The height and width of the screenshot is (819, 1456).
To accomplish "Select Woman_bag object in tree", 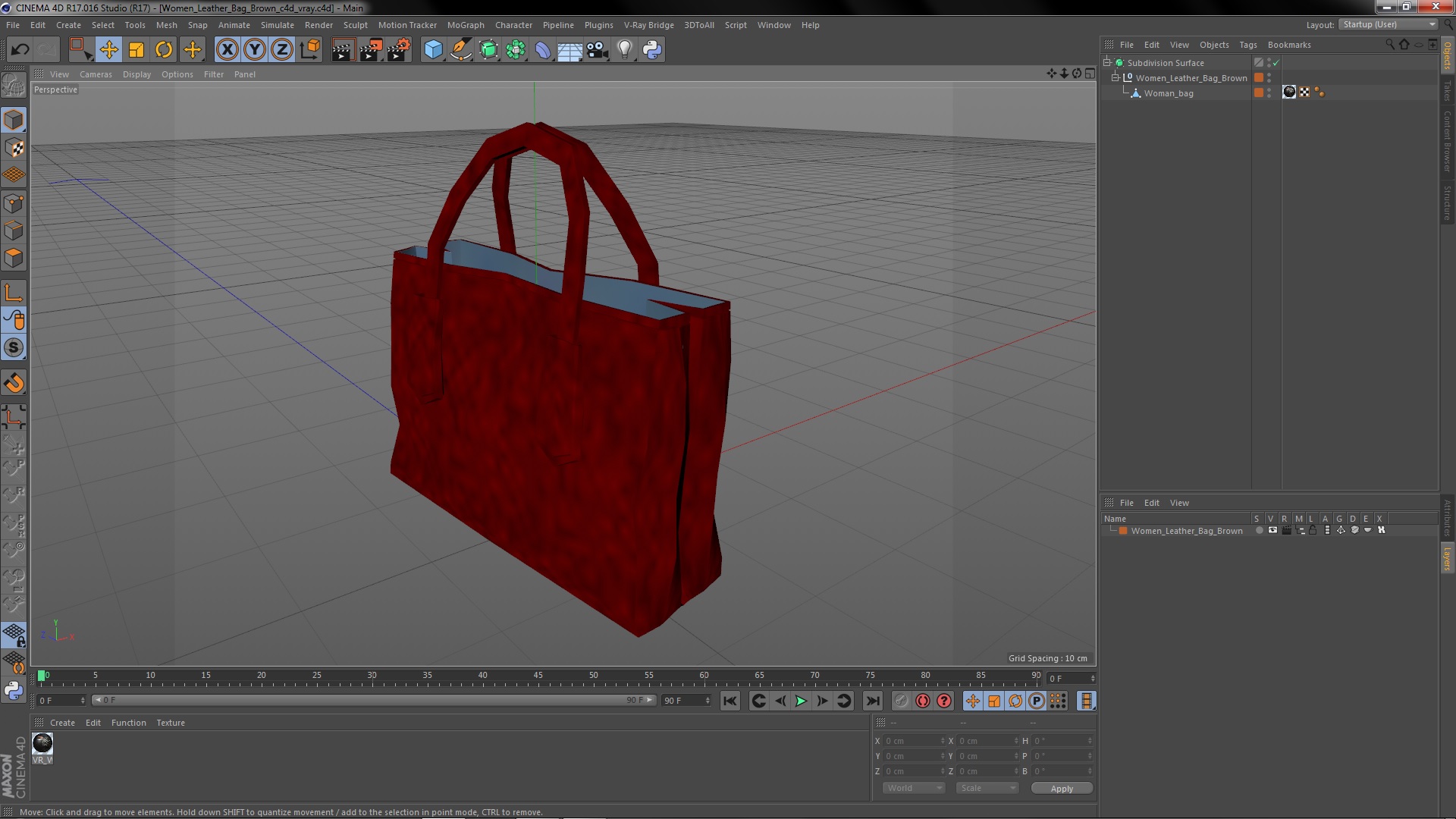I will (x=1168, y=93).
